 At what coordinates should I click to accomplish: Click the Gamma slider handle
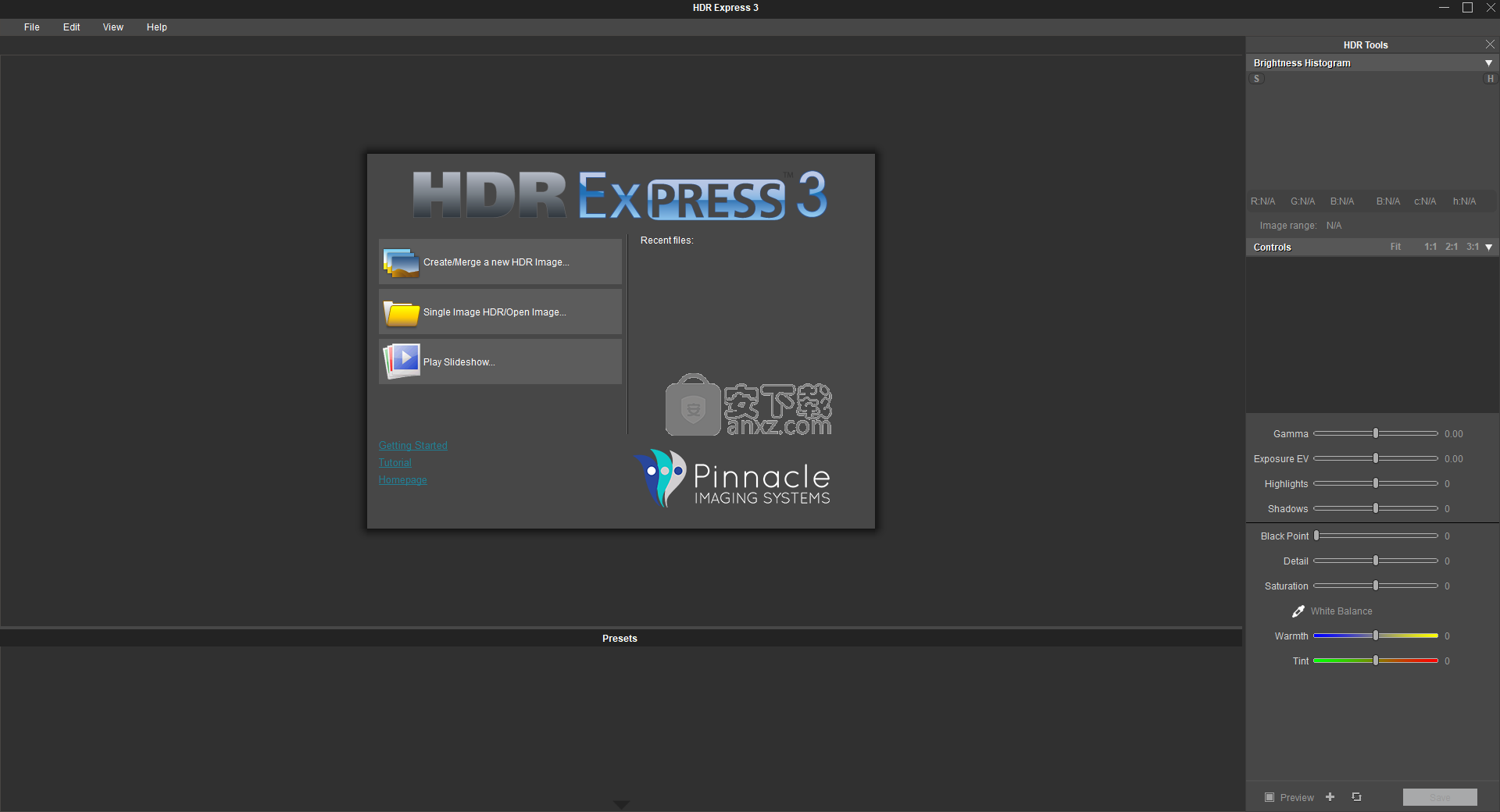(1376, 433)
